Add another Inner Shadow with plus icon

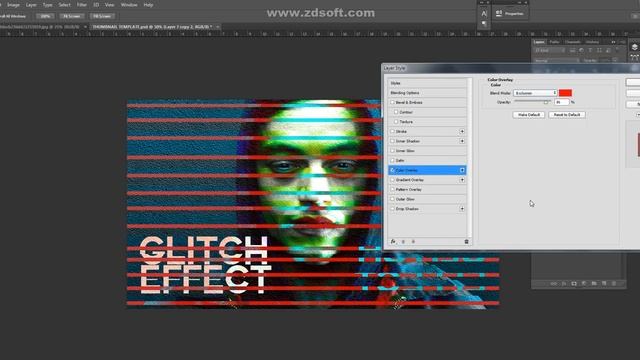462,141
